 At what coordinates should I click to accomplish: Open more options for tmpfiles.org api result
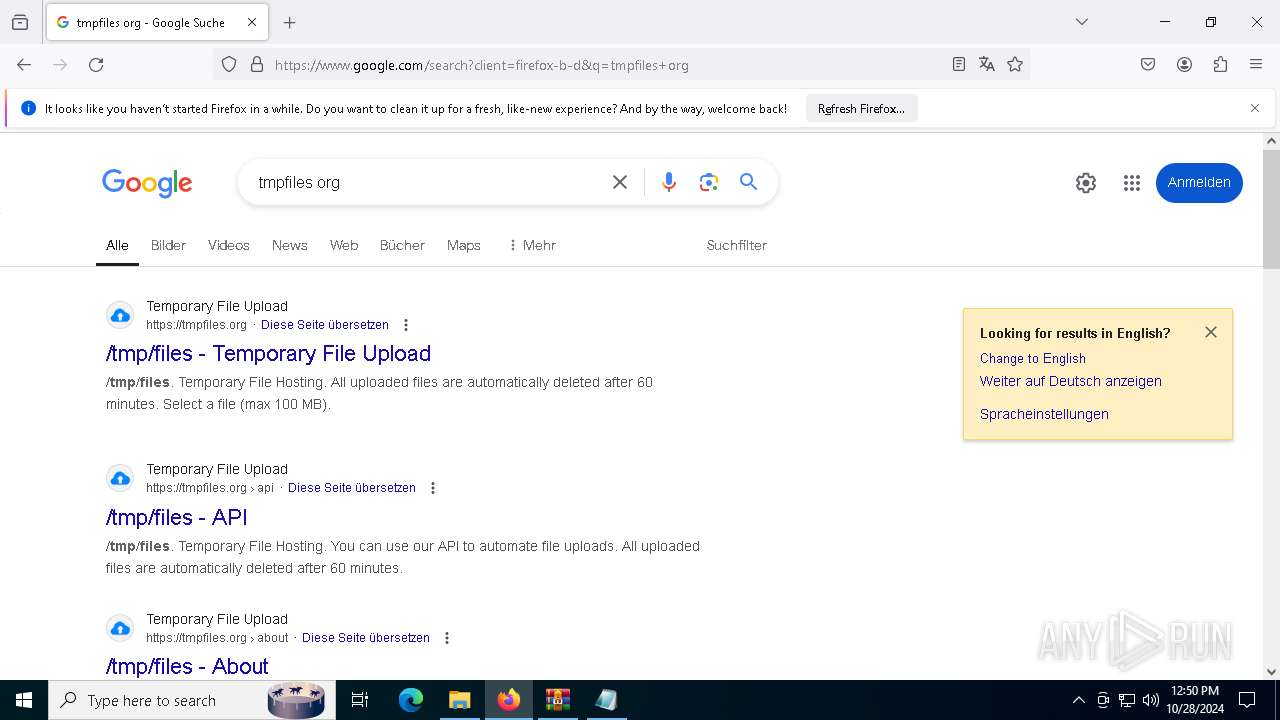click(432, 488)
